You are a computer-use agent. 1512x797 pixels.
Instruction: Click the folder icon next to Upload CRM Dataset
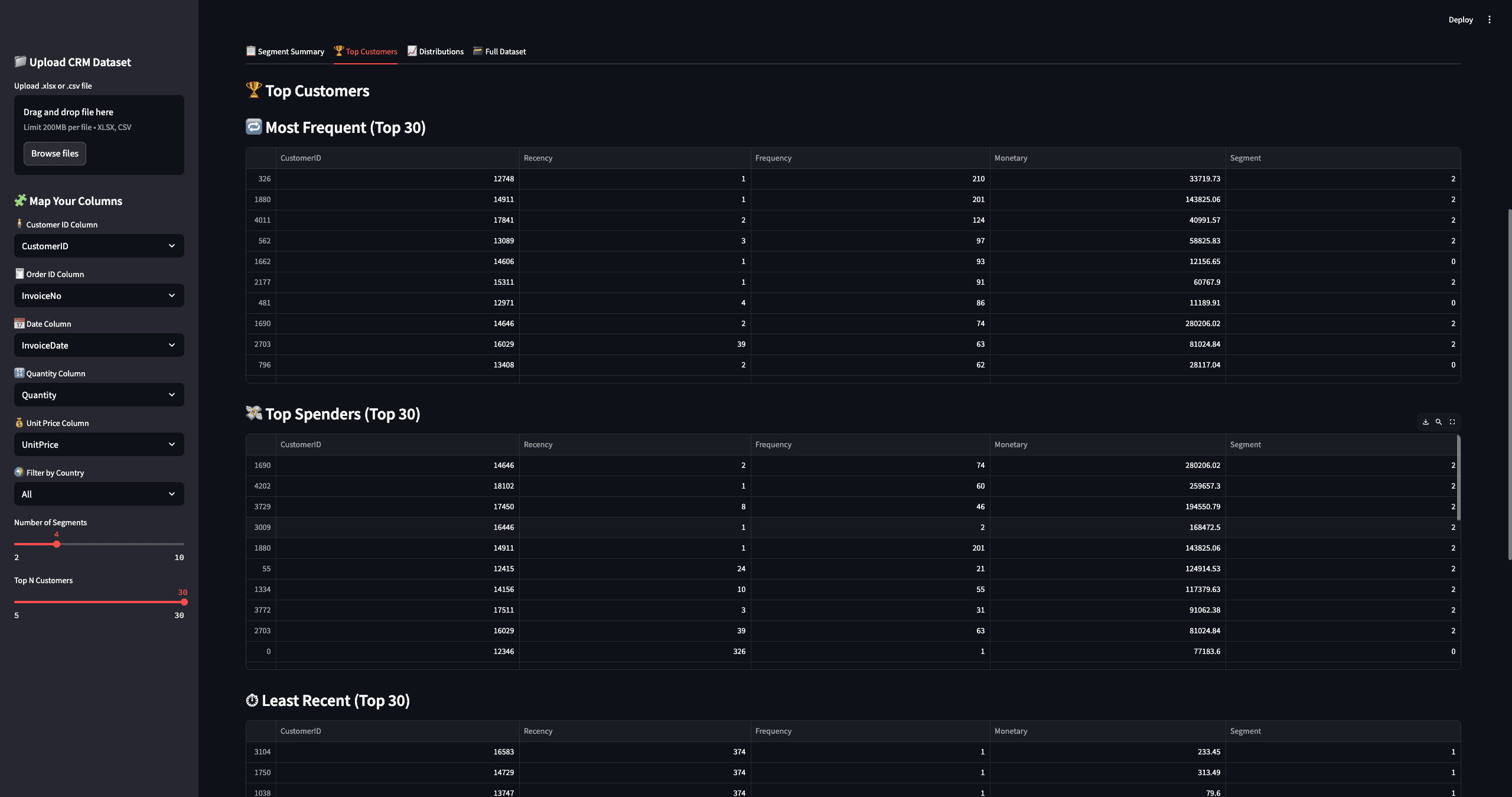coord(19,61)
